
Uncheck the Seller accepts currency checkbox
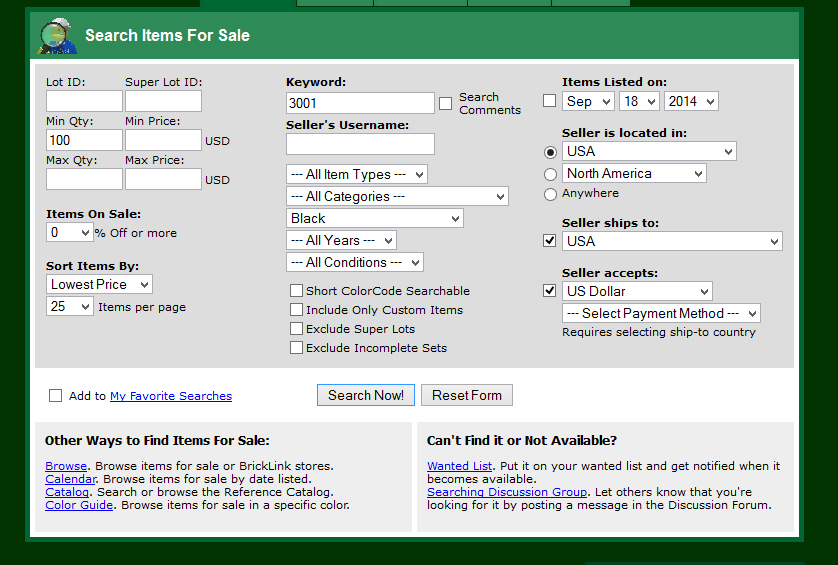point(549,290)
